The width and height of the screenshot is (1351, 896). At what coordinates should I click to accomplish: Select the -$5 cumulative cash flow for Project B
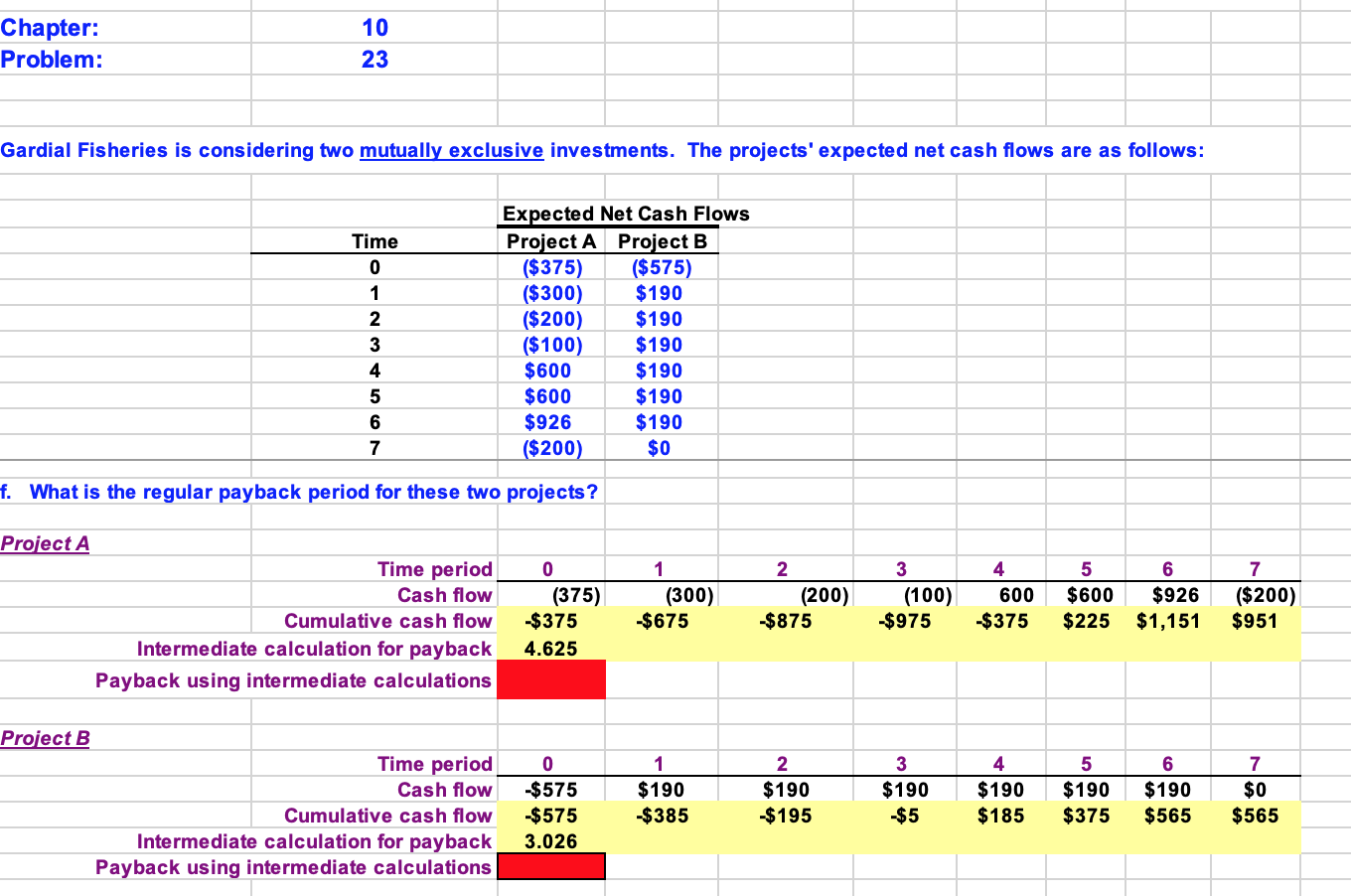904,816
